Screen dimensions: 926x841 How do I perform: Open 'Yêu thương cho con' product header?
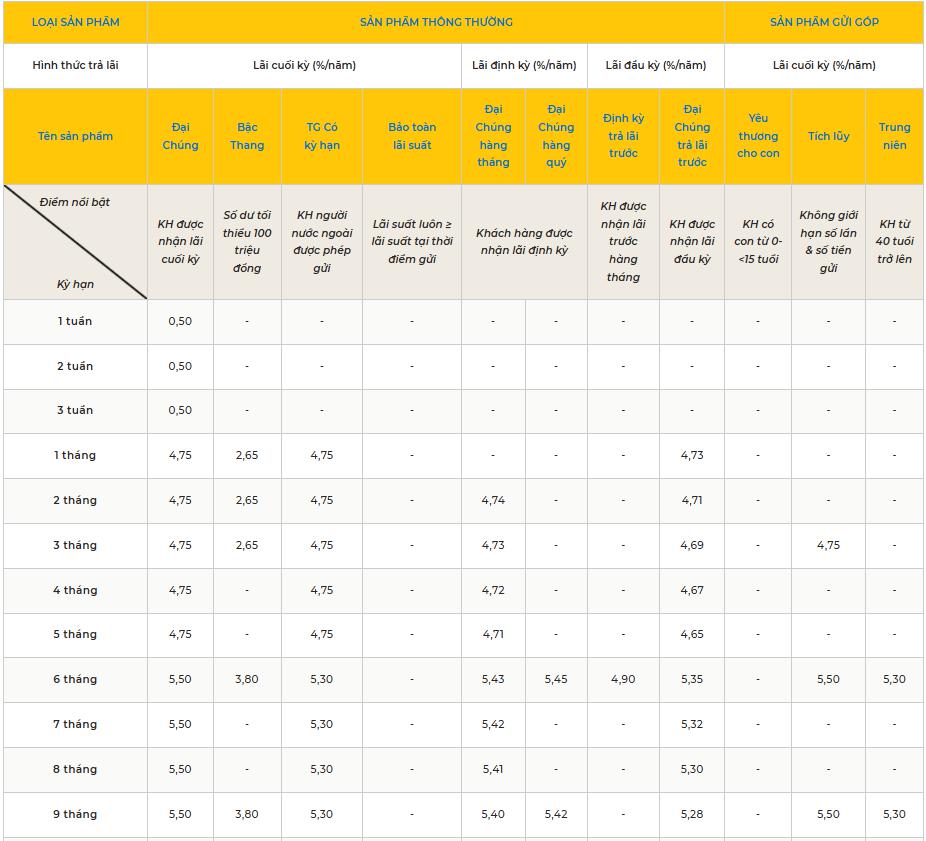coord(758,136)
